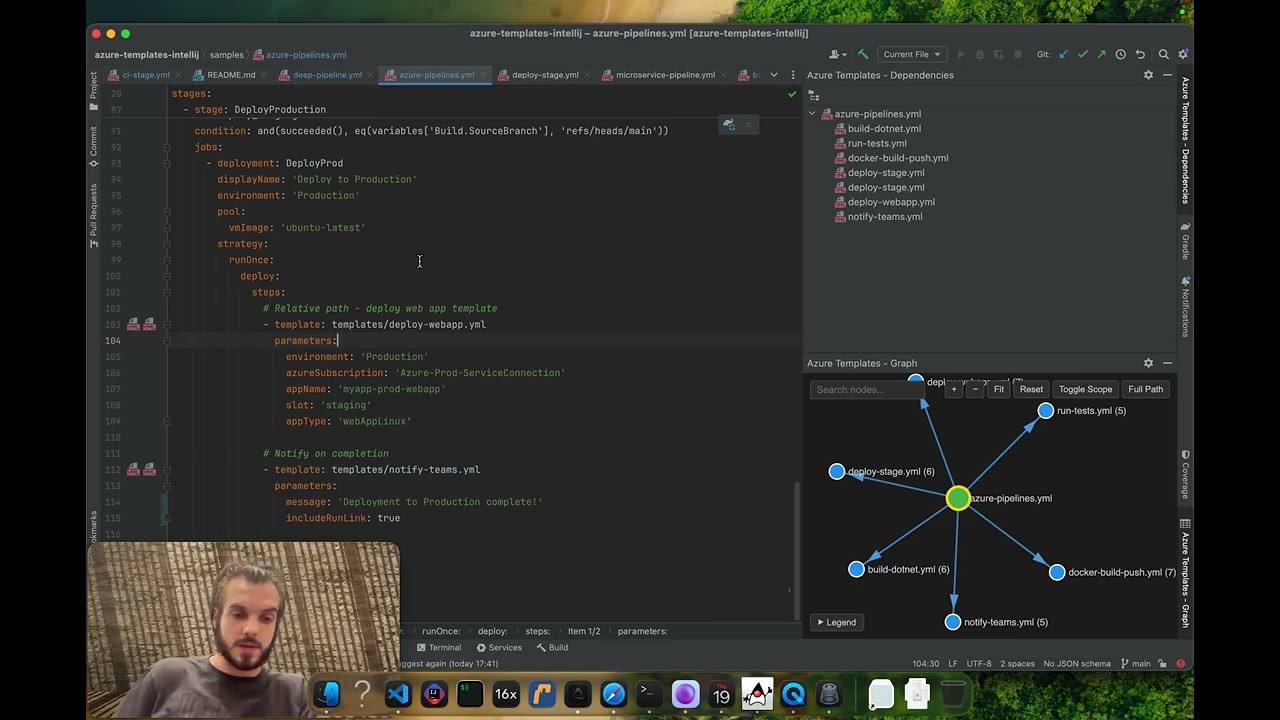
Task: Click the Git push arrow icon
Action: (x=1101, y=54)
